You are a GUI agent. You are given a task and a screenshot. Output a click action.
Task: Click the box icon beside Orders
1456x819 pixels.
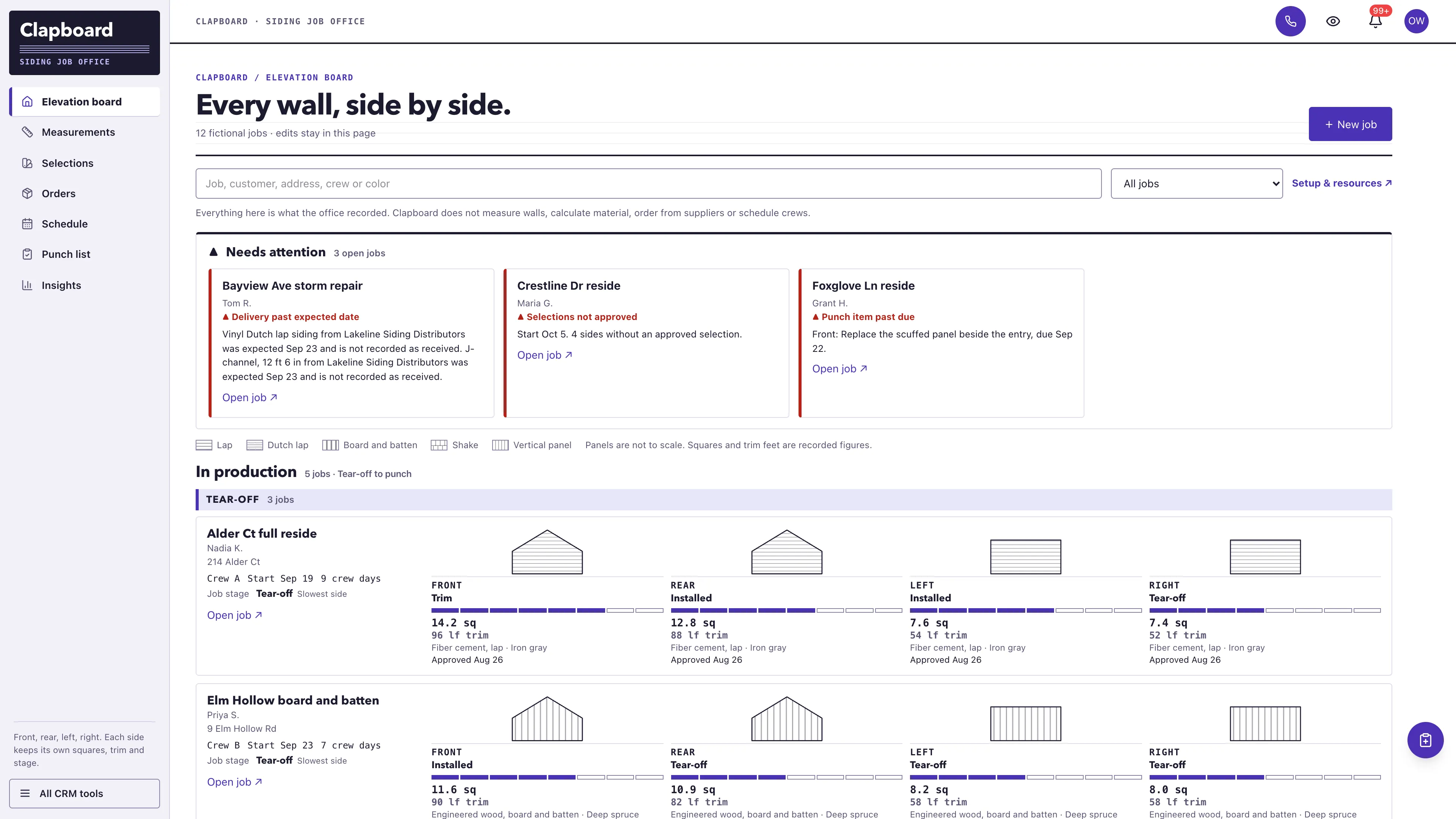tap(27, 193)
